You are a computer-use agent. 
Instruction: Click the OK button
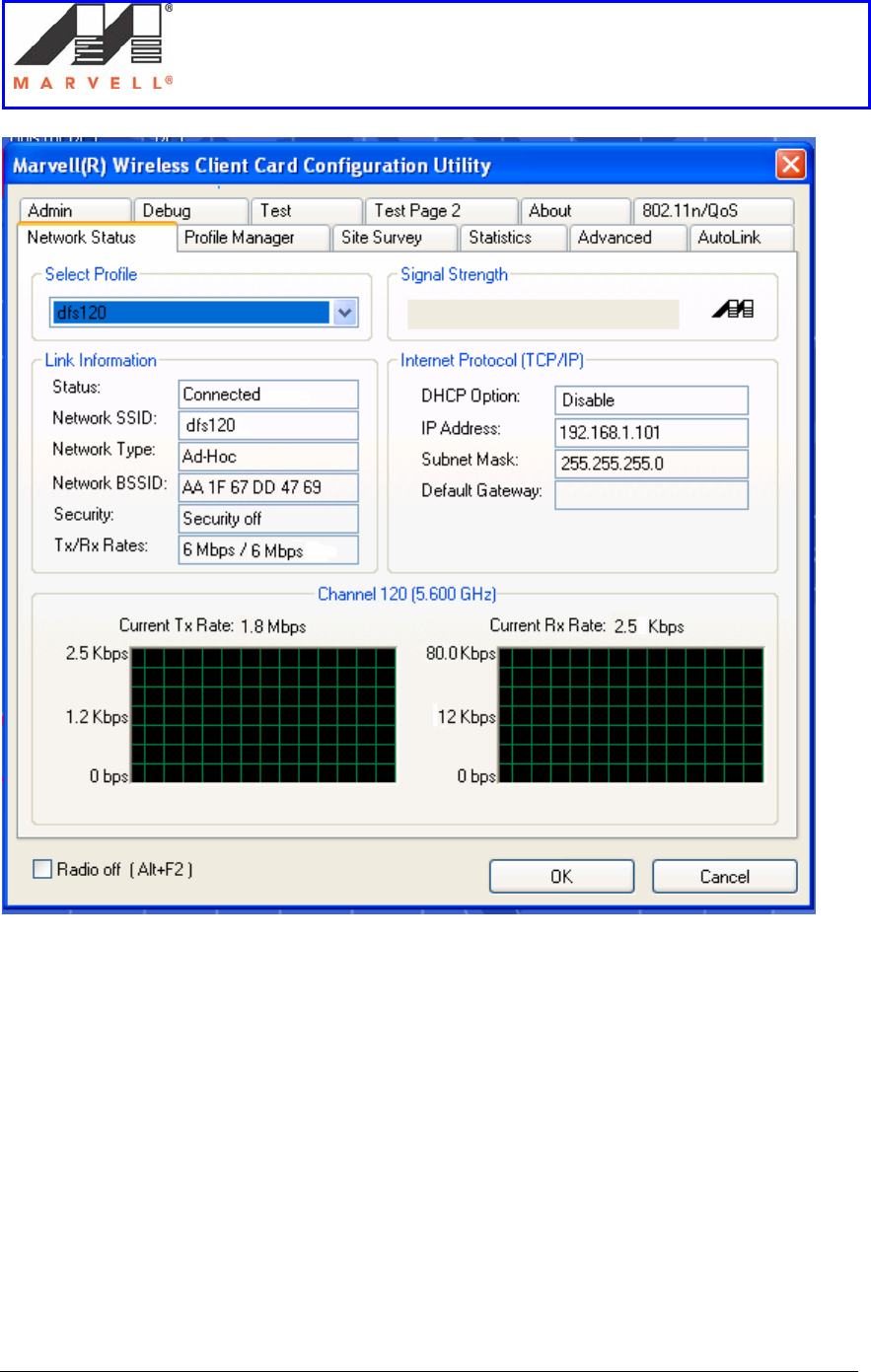(562, 877)
